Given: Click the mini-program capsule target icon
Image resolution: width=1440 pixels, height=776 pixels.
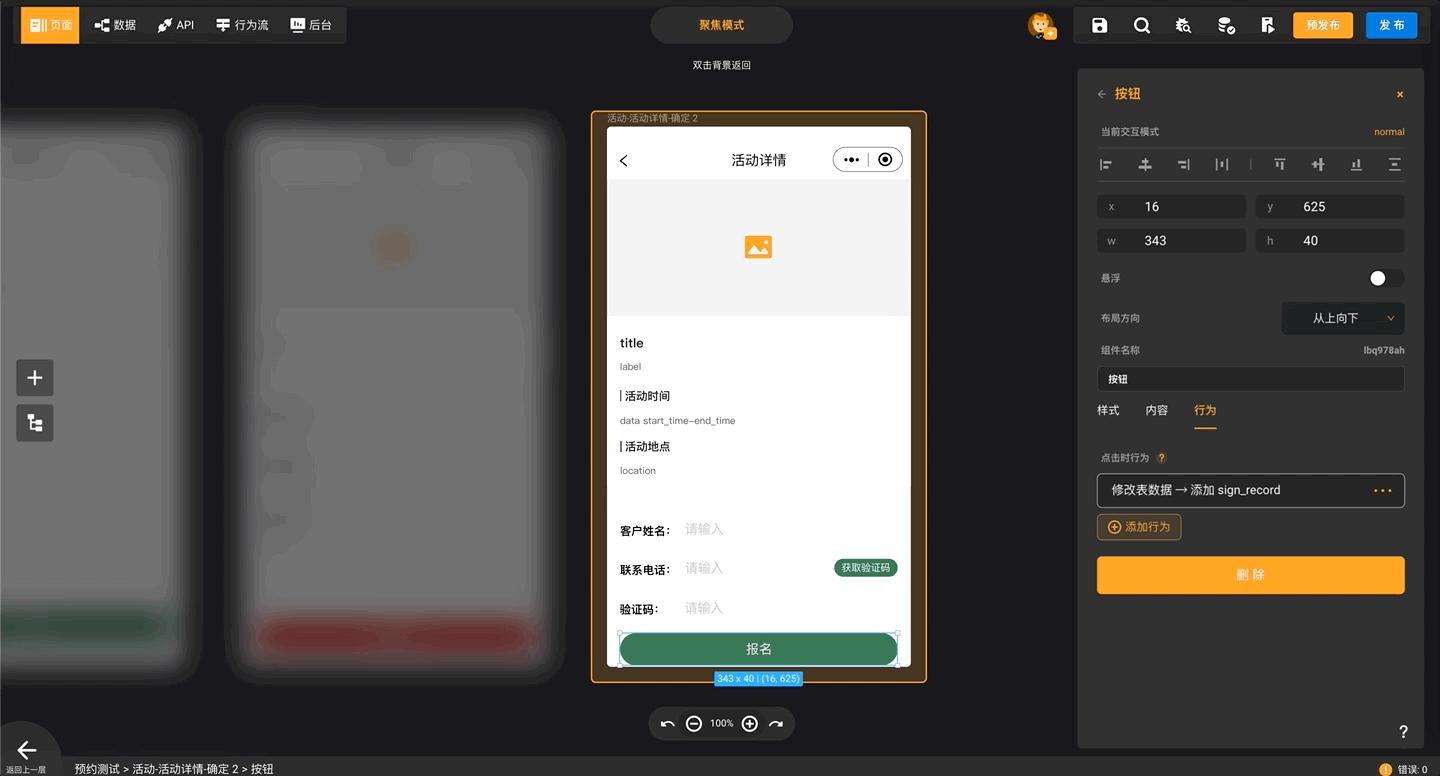Looking at the screenshot, I should 885,160.
